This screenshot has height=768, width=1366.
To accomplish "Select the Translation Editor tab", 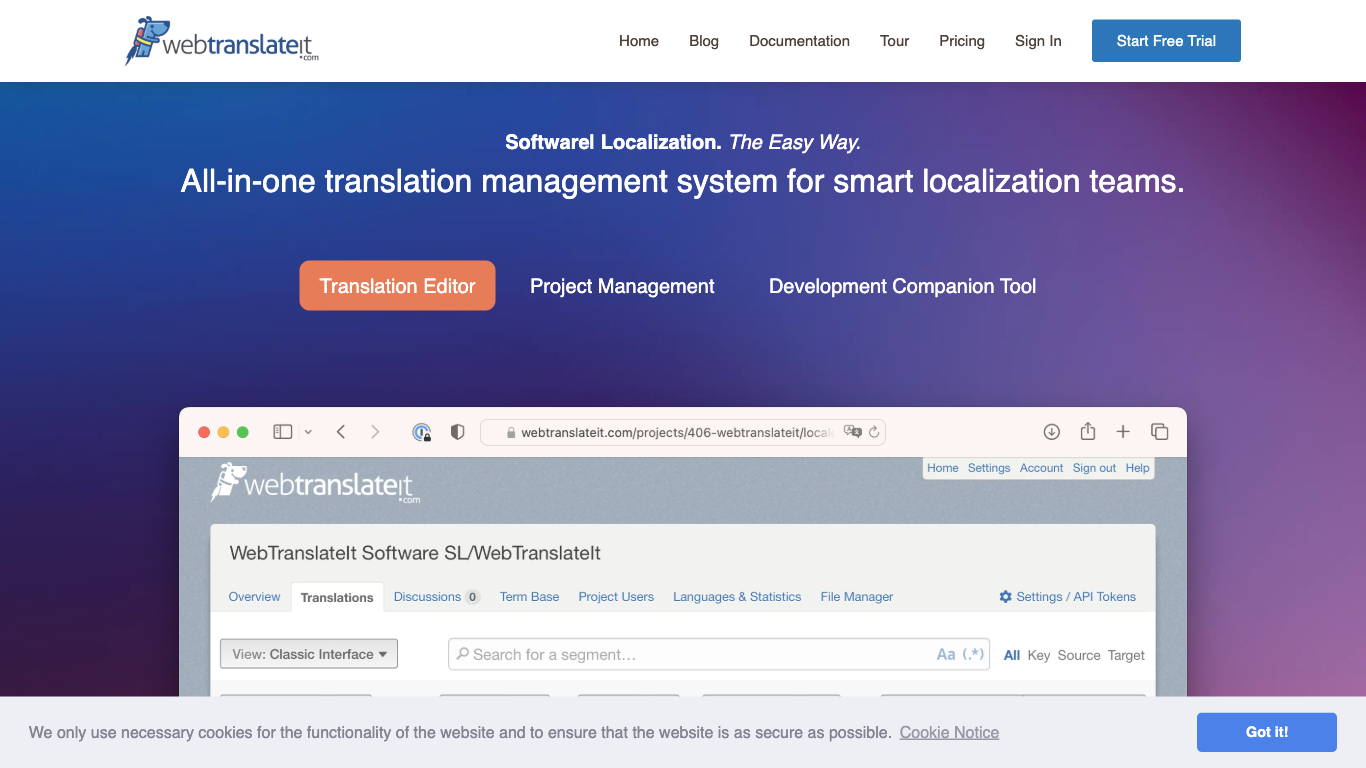I will click(397, 286).
